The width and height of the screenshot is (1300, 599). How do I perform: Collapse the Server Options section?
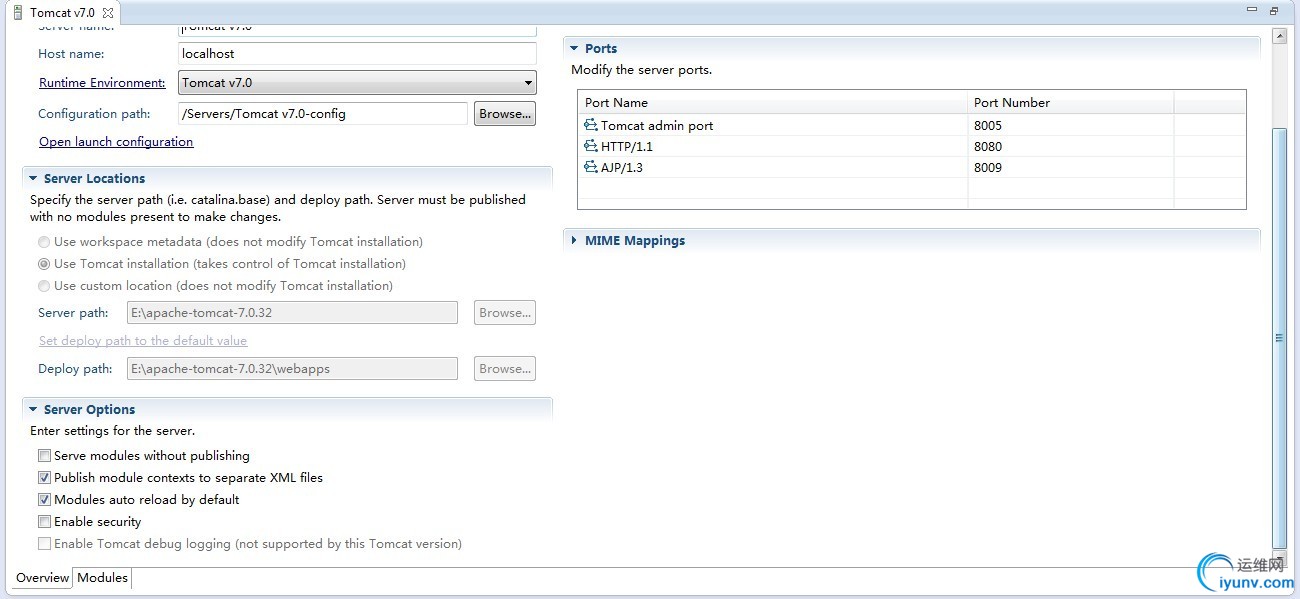pos(33,409)
